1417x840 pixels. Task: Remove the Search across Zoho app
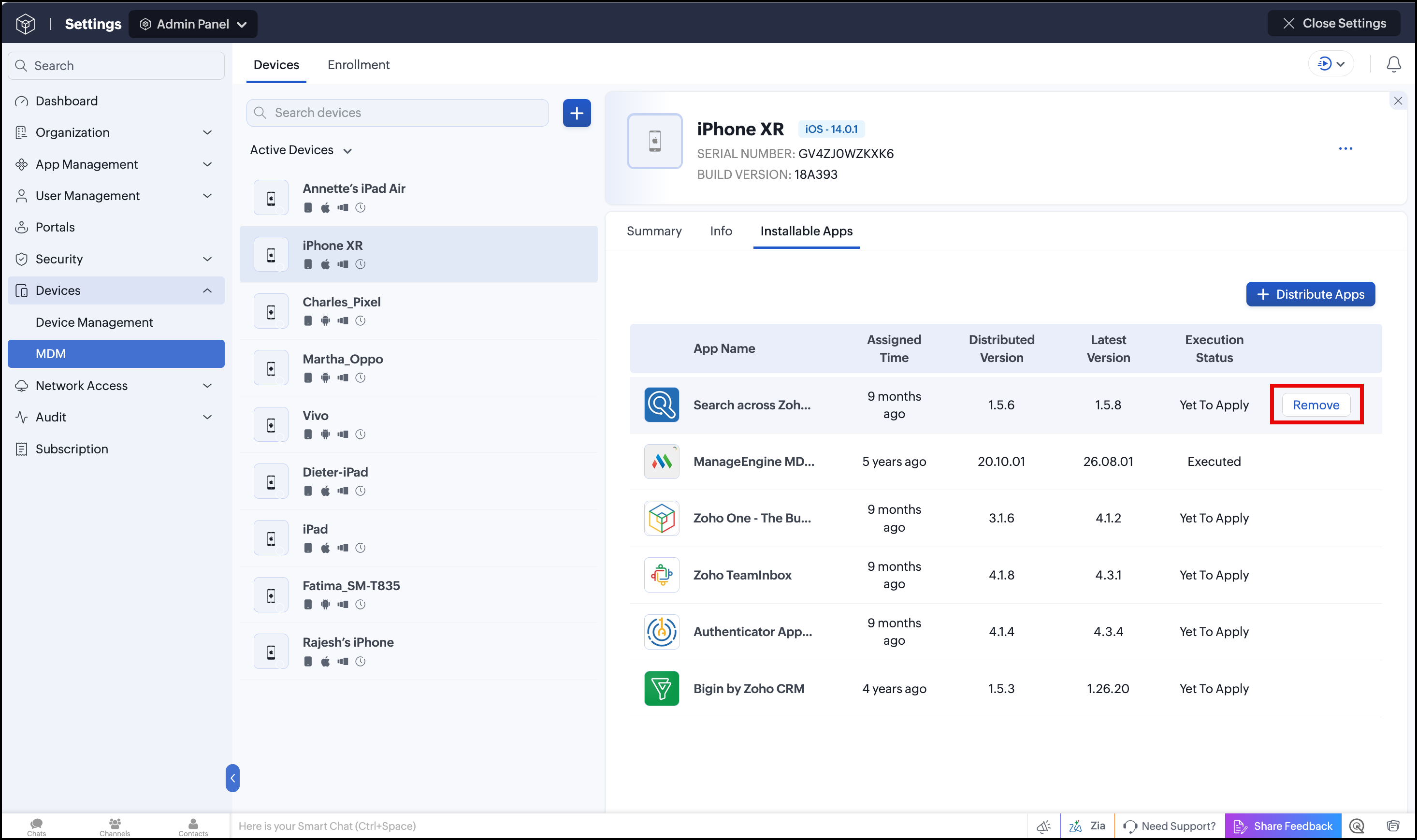coord(1316,405)
